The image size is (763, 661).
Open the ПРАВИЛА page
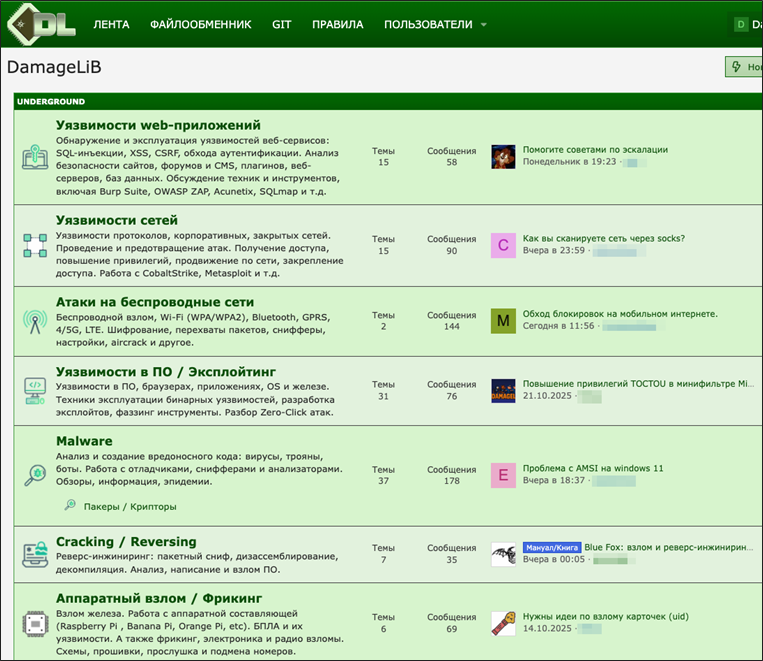point(337,24)
